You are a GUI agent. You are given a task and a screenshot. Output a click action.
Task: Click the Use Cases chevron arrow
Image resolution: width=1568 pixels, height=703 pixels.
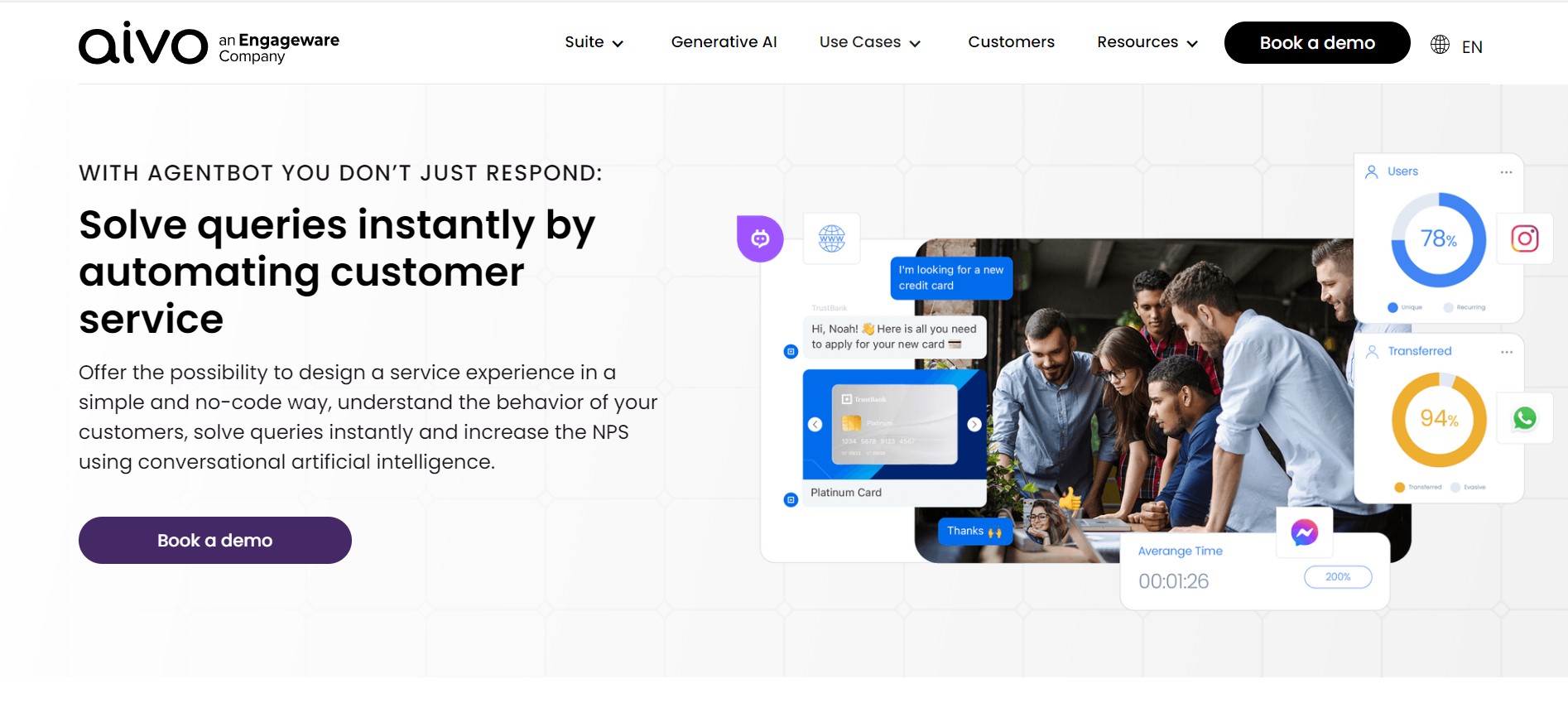(x=915, y=44)
